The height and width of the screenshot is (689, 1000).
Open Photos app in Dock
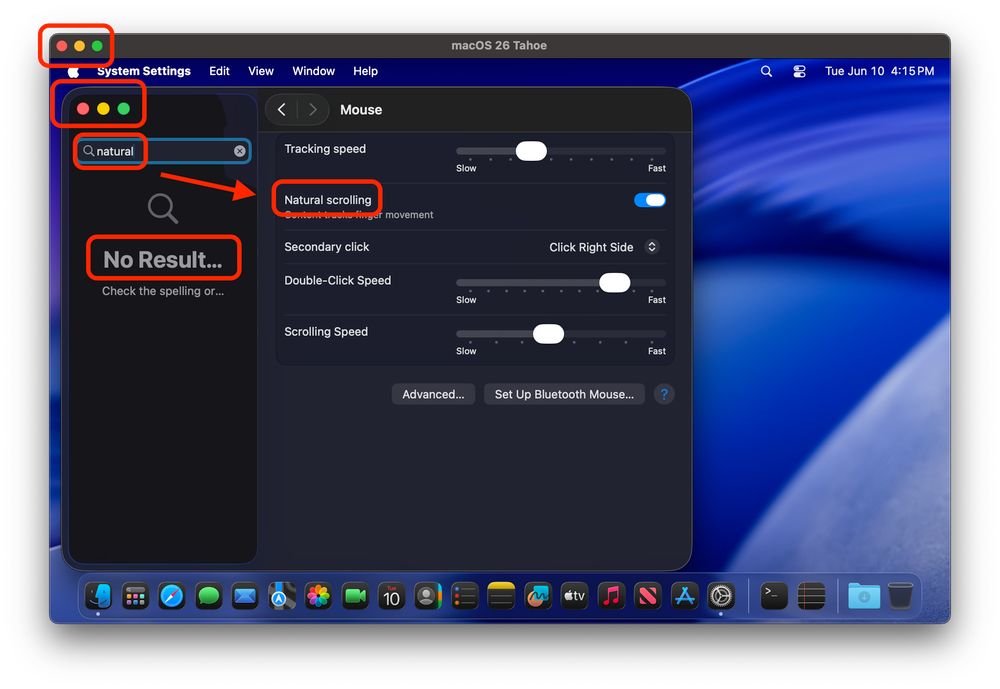tap(318, 596)
